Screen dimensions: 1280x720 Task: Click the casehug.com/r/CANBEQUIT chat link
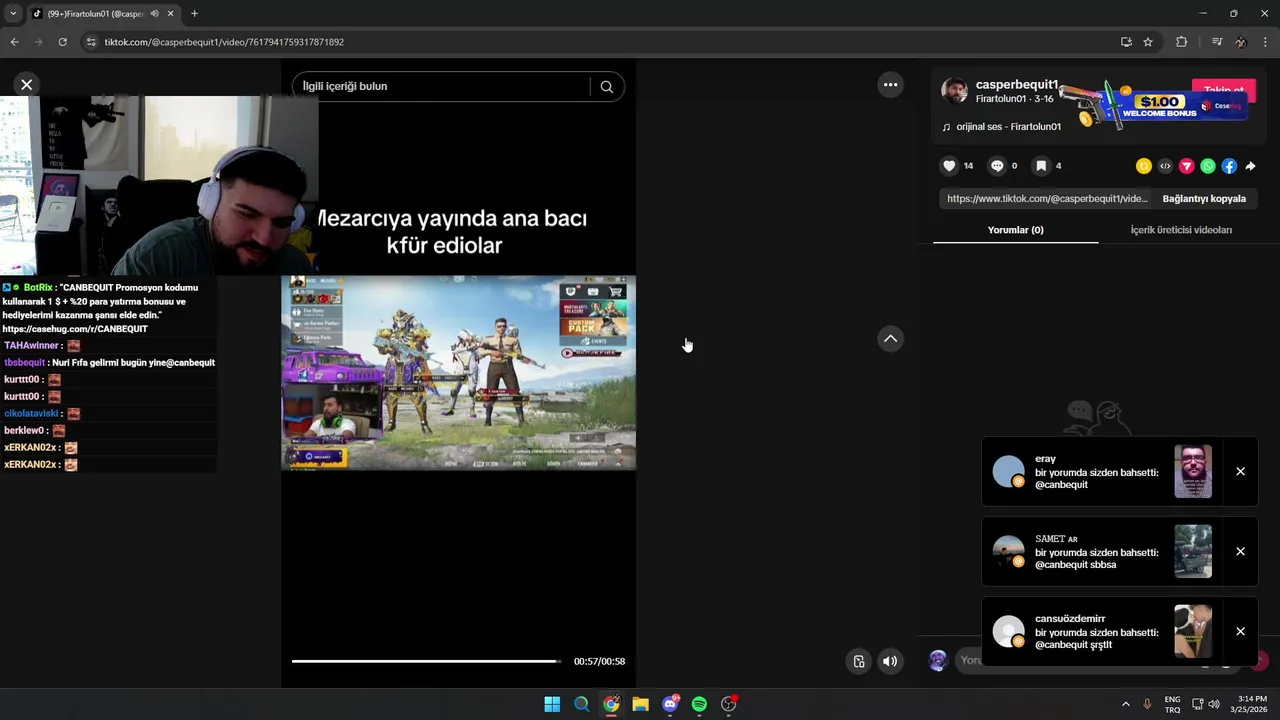(75, 329)
